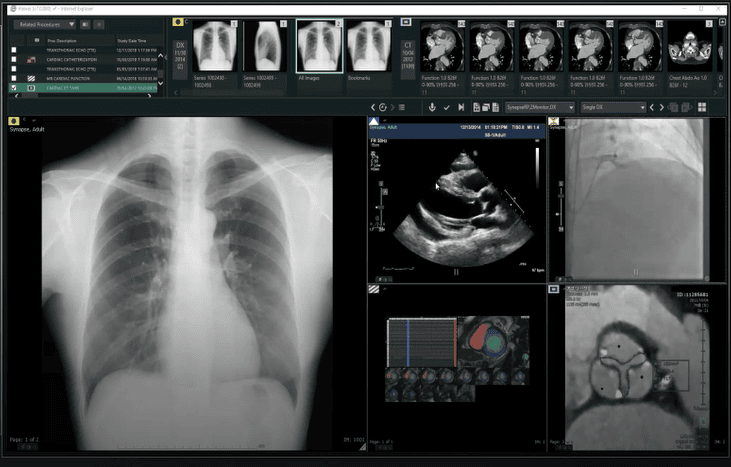Viewport: 731px width, 467px height.
Task: Start dictation with the microphone icon
Action: (432, 108)
